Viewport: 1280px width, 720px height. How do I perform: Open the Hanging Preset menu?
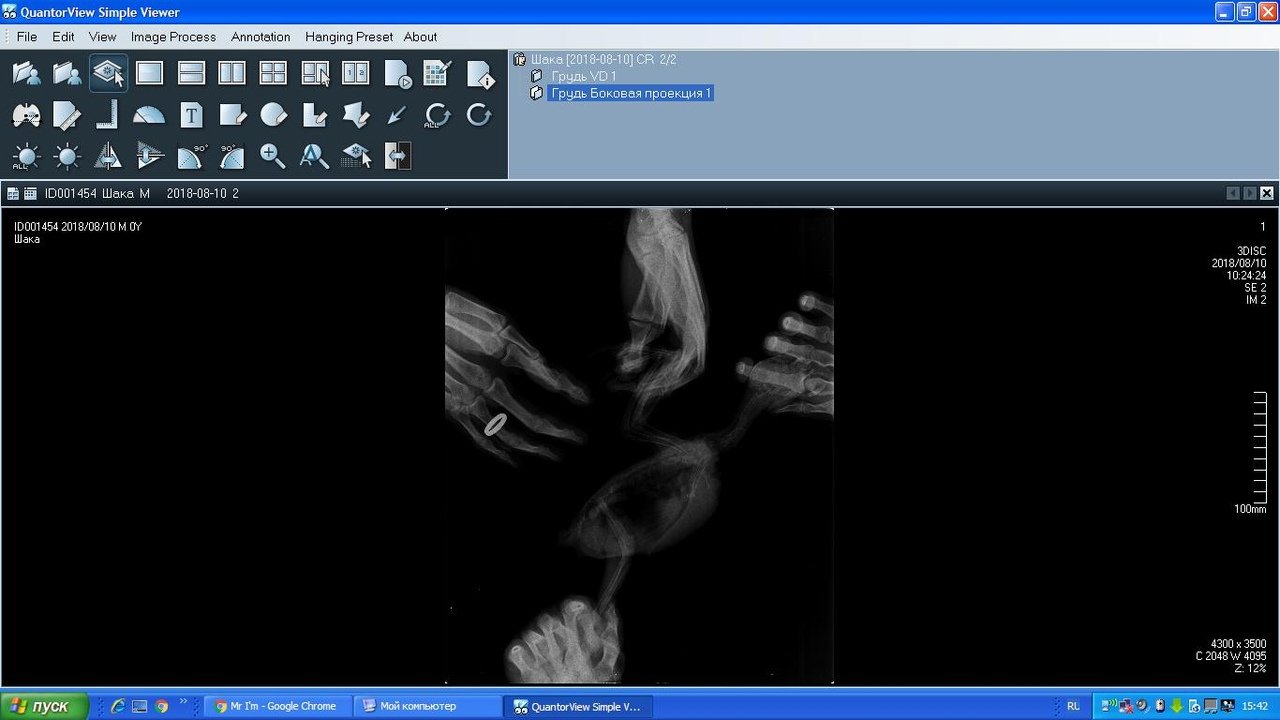click(x=349, y=37)
